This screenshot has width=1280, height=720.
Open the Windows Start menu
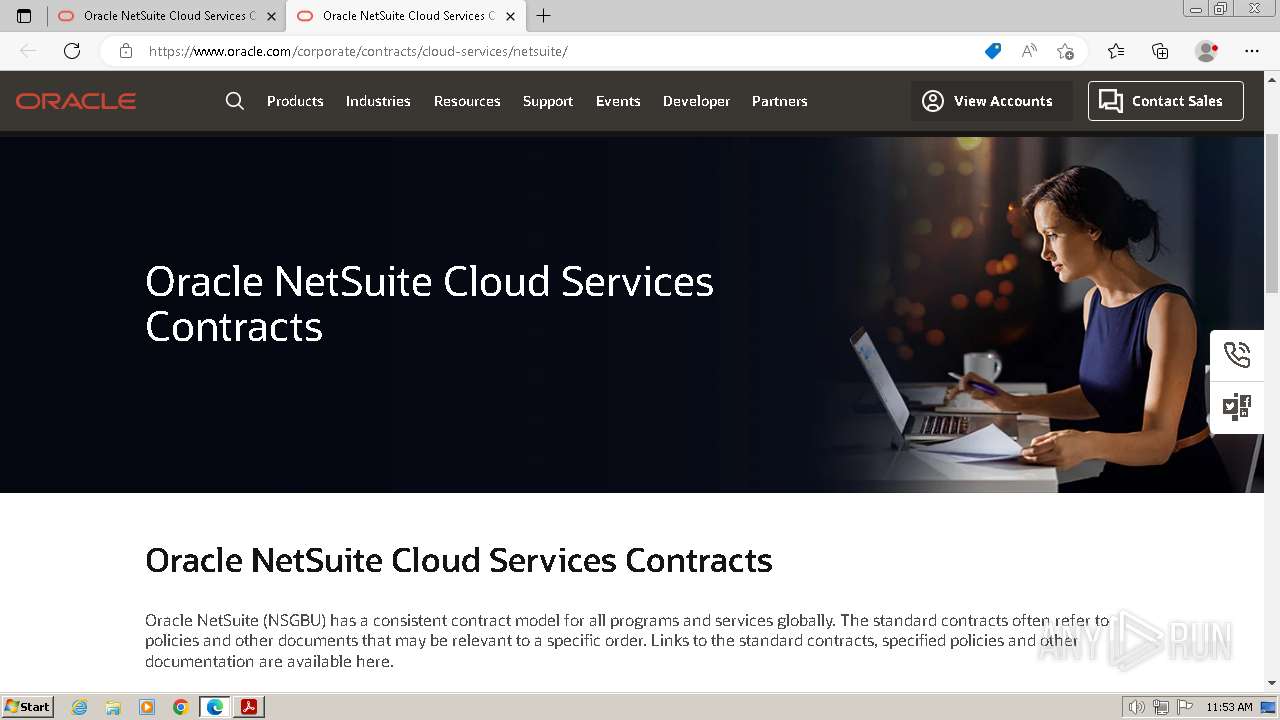(27, 707)
